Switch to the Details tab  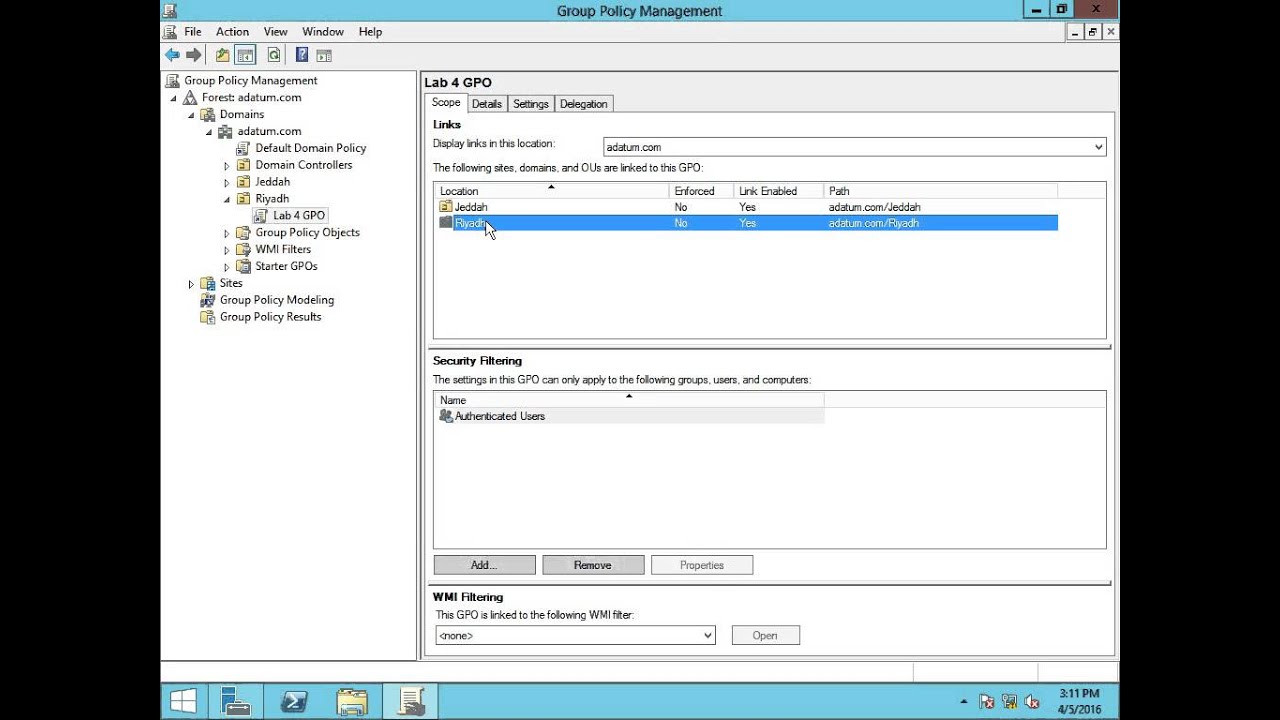pos(487,104)
